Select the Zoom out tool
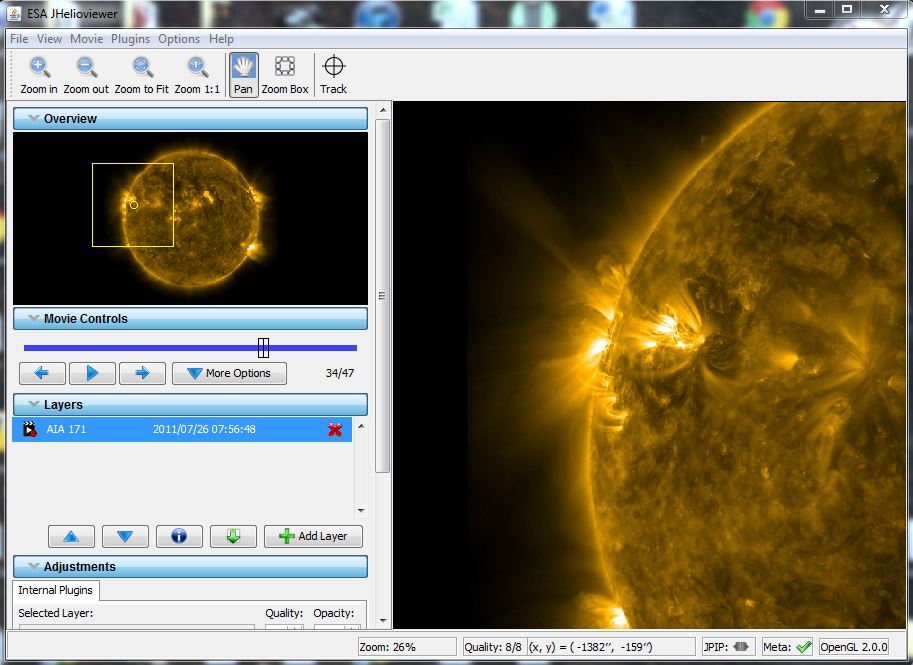Viewport: 913px width, 665px height. point(86,75)
